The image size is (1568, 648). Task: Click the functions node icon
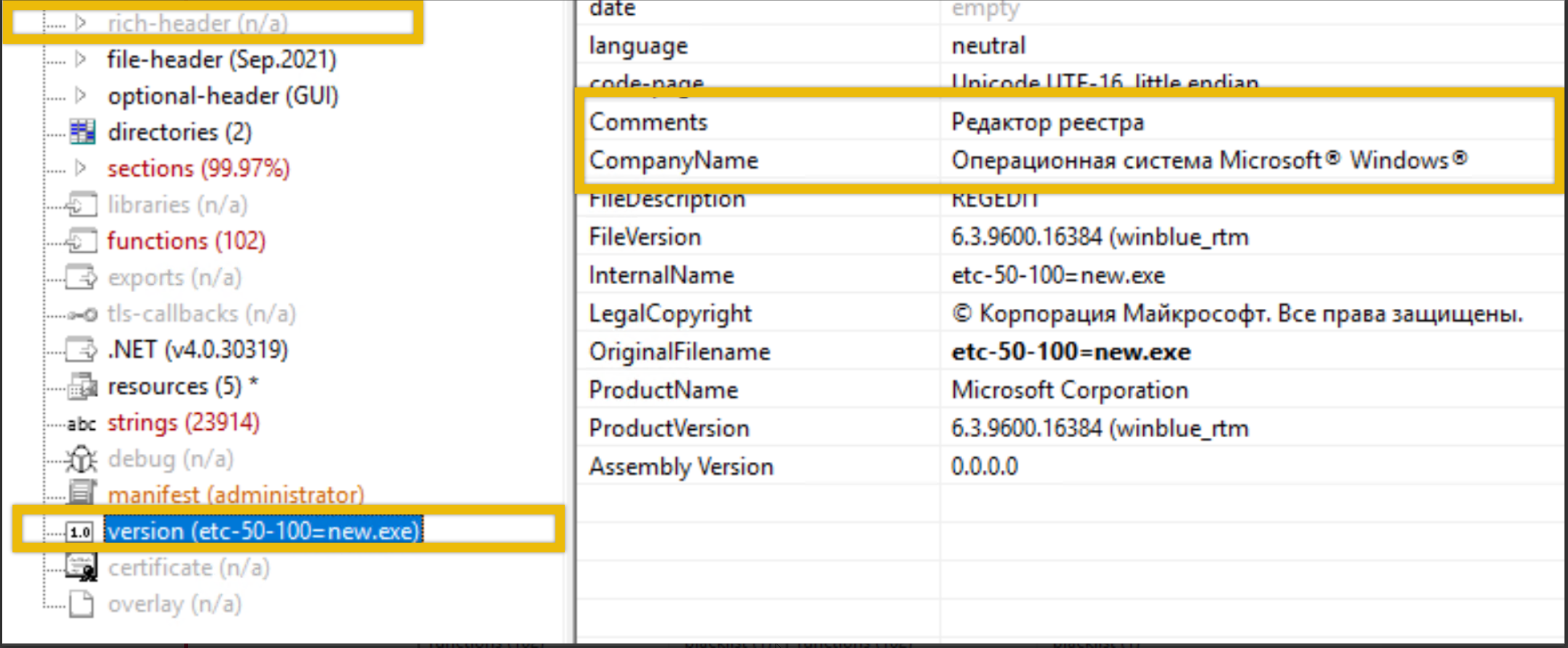click(x=82, y=240)
